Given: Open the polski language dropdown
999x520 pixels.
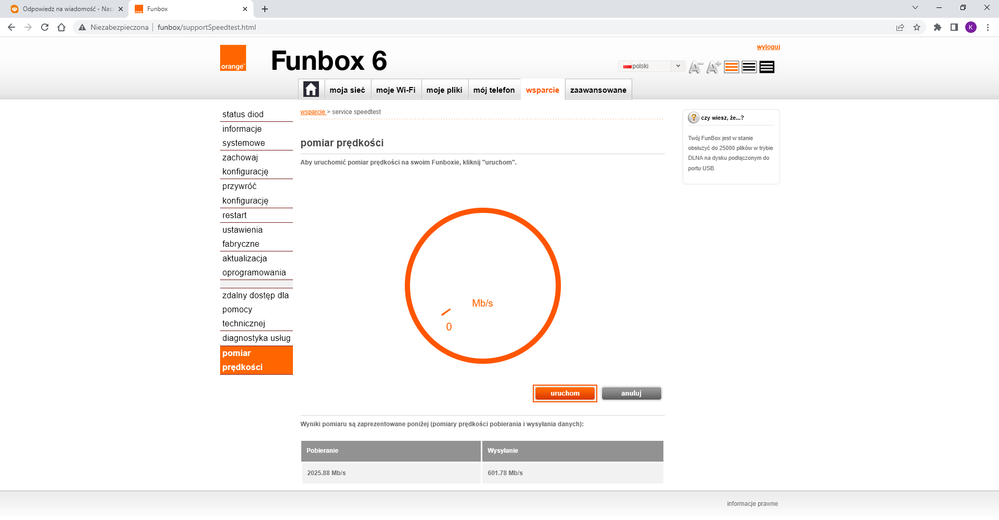Looking at the screenshot, I should click(x=652, y=66).
